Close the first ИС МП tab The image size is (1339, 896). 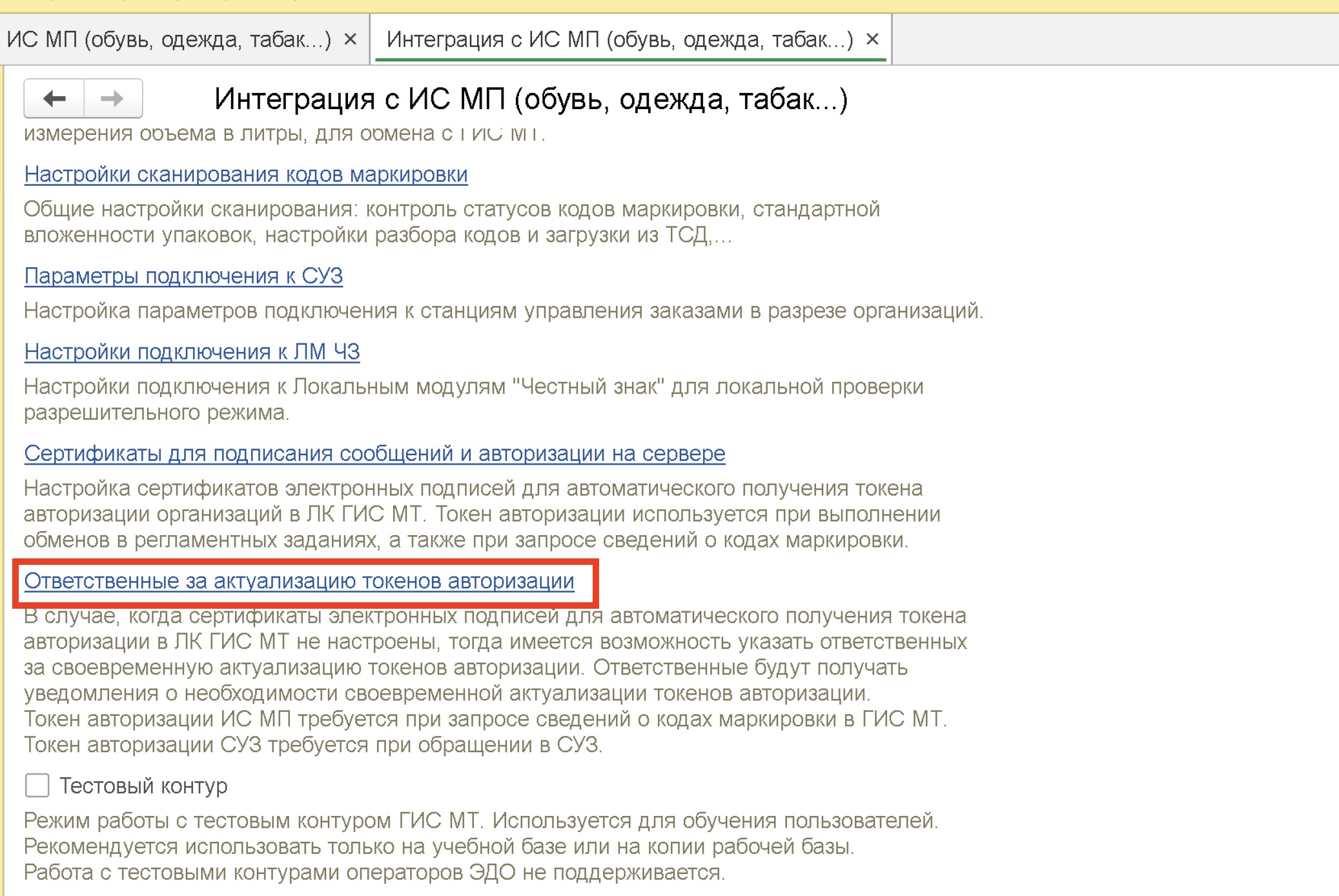[x=351, y=39]
